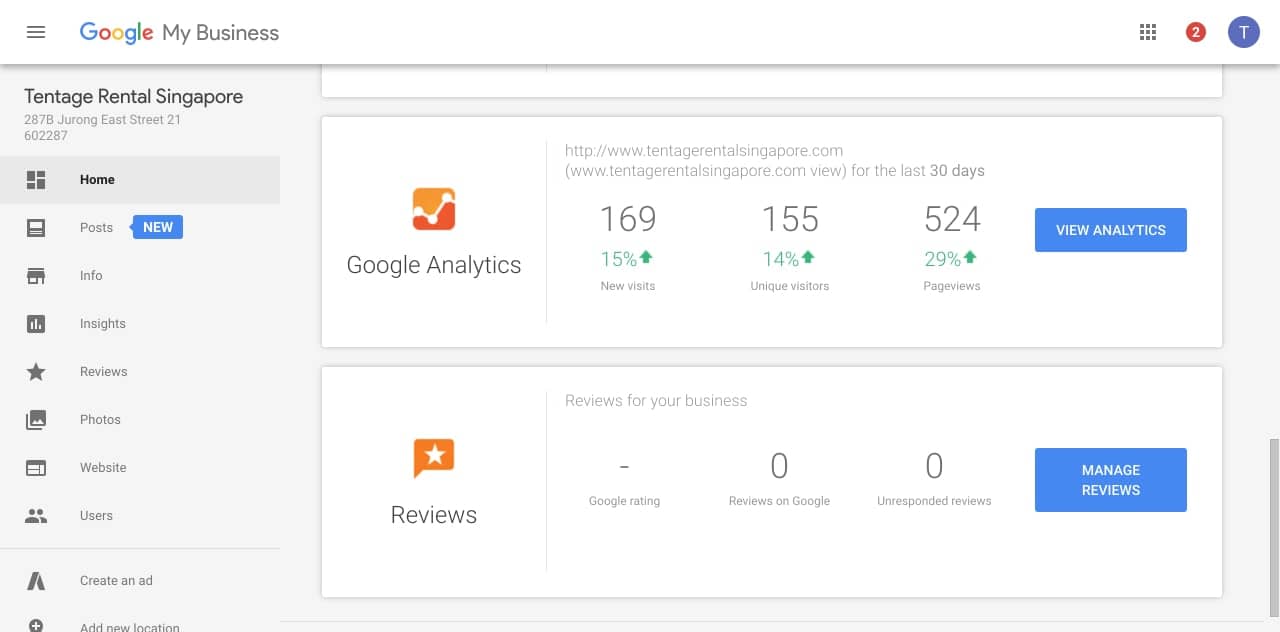1280x632 pixels.
Task: Click the Photos sidebar icon
Action: [x=36, y=420]
